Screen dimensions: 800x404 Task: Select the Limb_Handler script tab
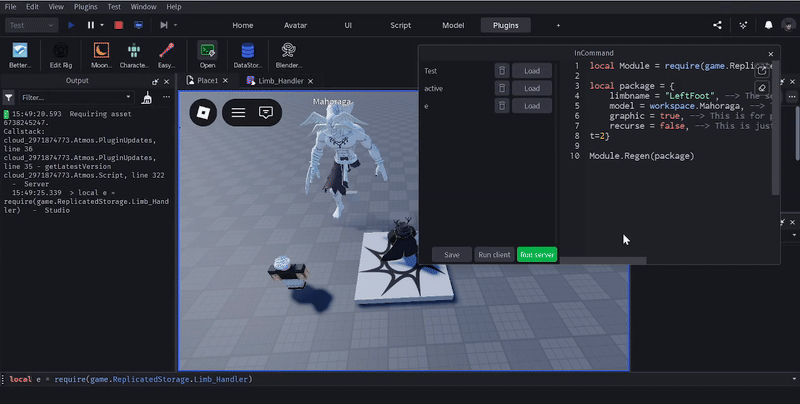click(281, 81)
